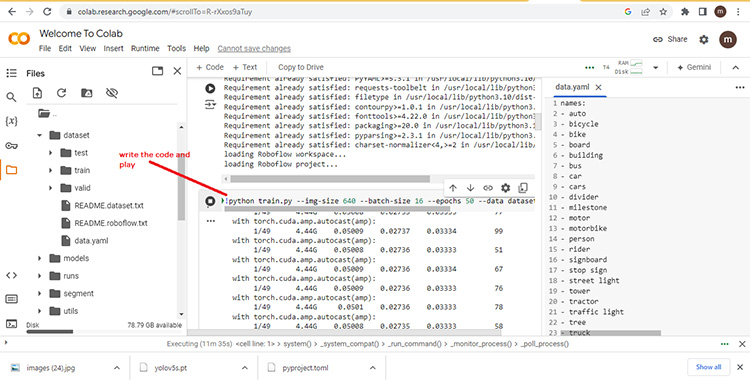The image size is (750, 382).
Task: Open the File menu
Action: pyautogui.click(x=45, y=48)
